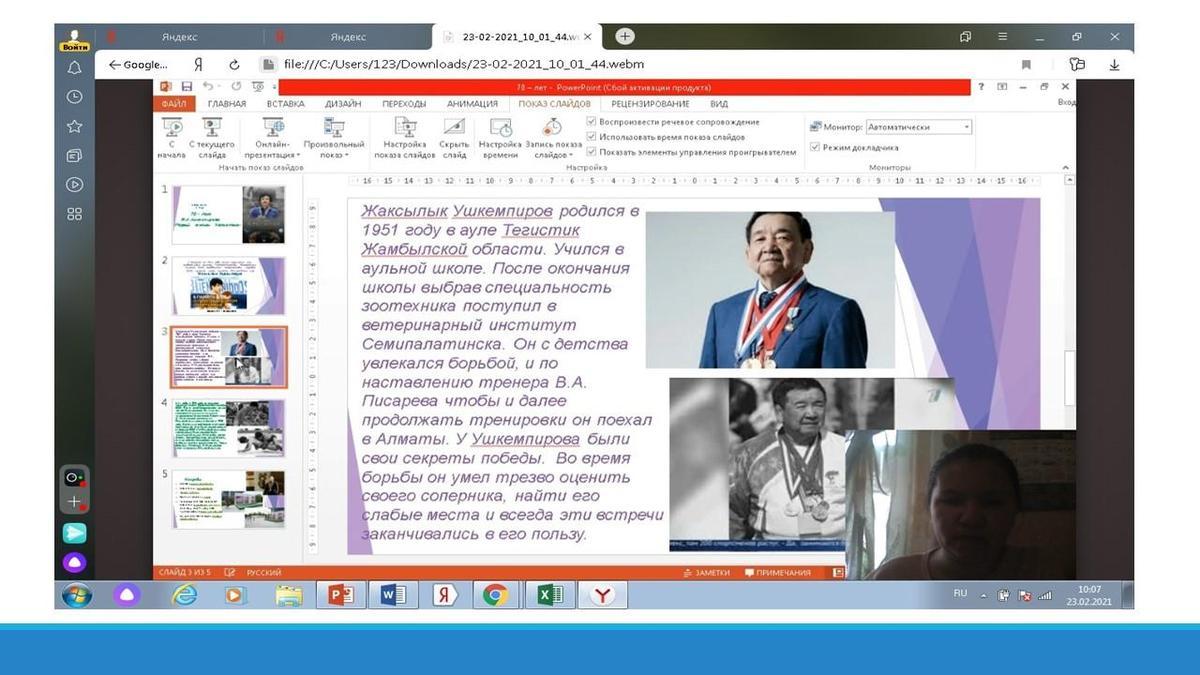The height and width of the screenshot is (675, 1200).
Task: Open Настройка времени rehearsal timing icon
Action: 500,128
